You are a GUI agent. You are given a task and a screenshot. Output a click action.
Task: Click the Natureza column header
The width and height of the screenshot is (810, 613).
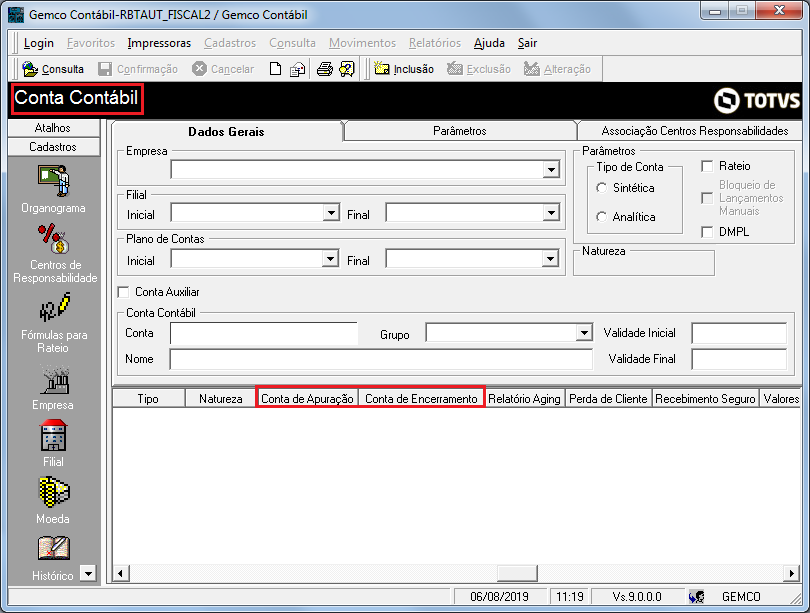click(x=221, y=398)
